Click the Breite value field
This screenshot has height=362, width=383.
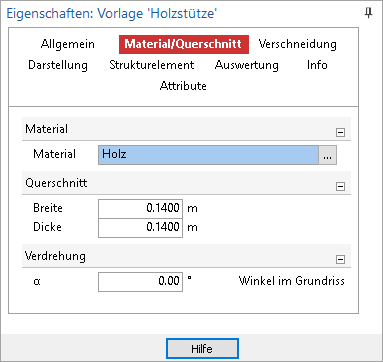[x=140, y=209]
